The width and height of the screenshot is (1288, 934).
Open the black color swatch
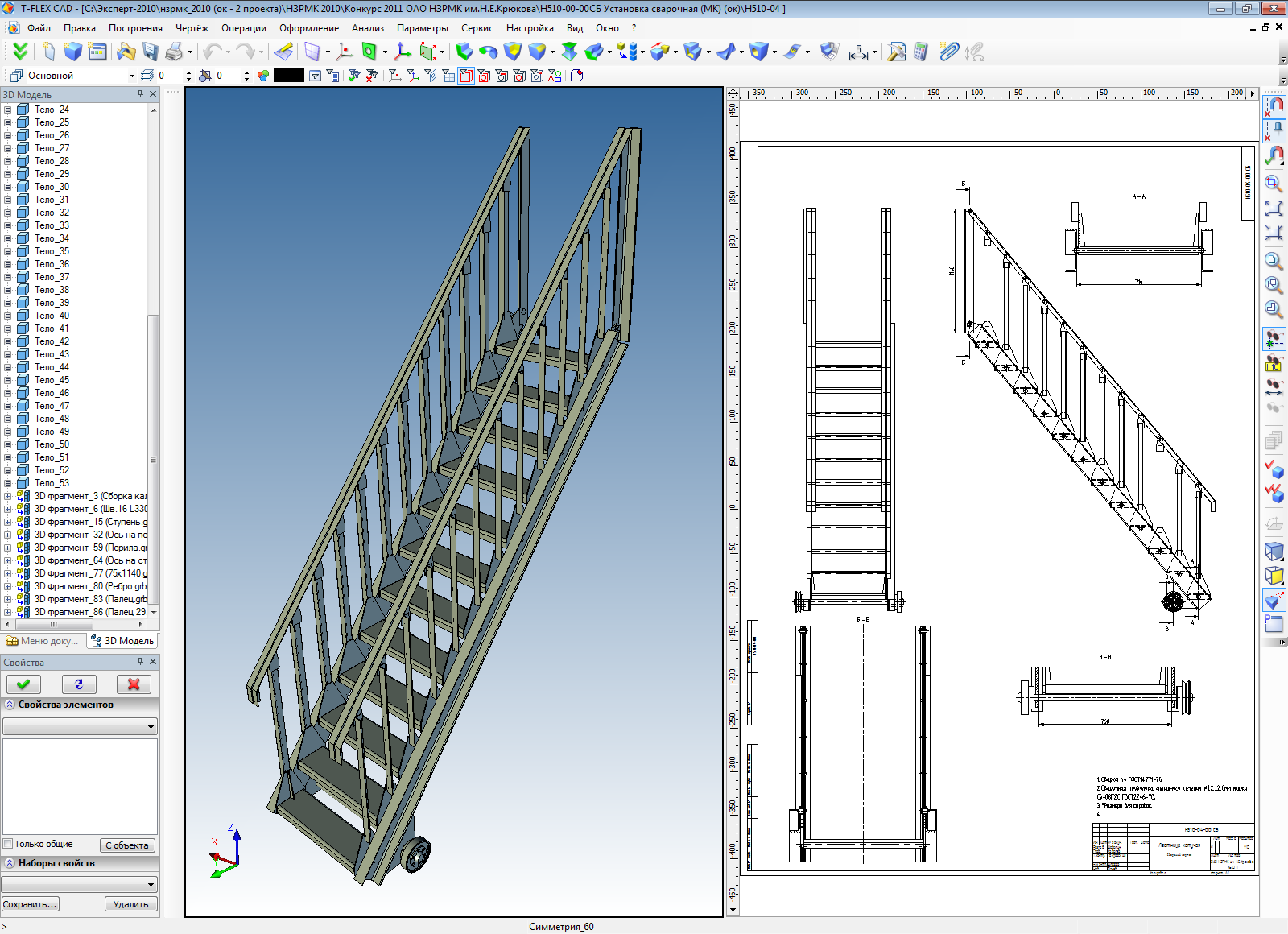pos(289,76)
